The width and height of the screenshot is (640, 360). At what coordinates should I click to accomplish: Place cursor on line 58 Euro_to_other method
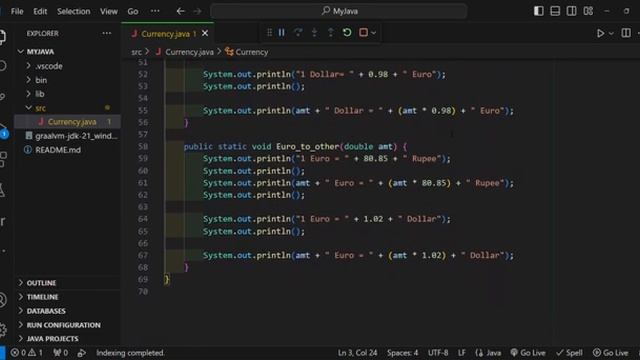tap(307, 147)
